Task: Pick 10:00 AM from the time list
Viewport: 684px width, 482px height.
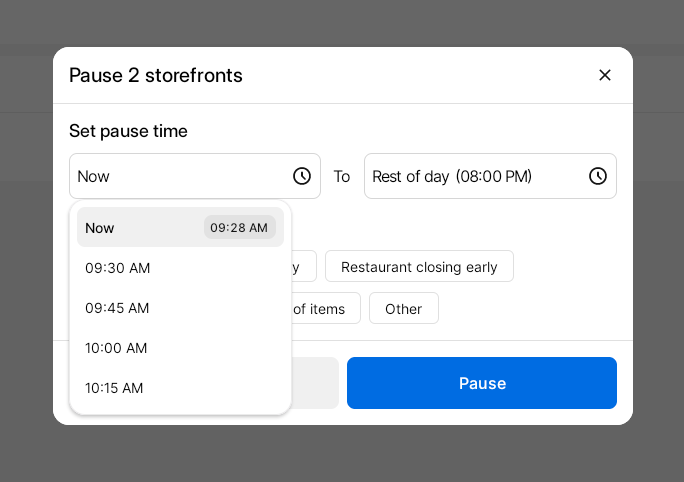Action: (118, 348)
